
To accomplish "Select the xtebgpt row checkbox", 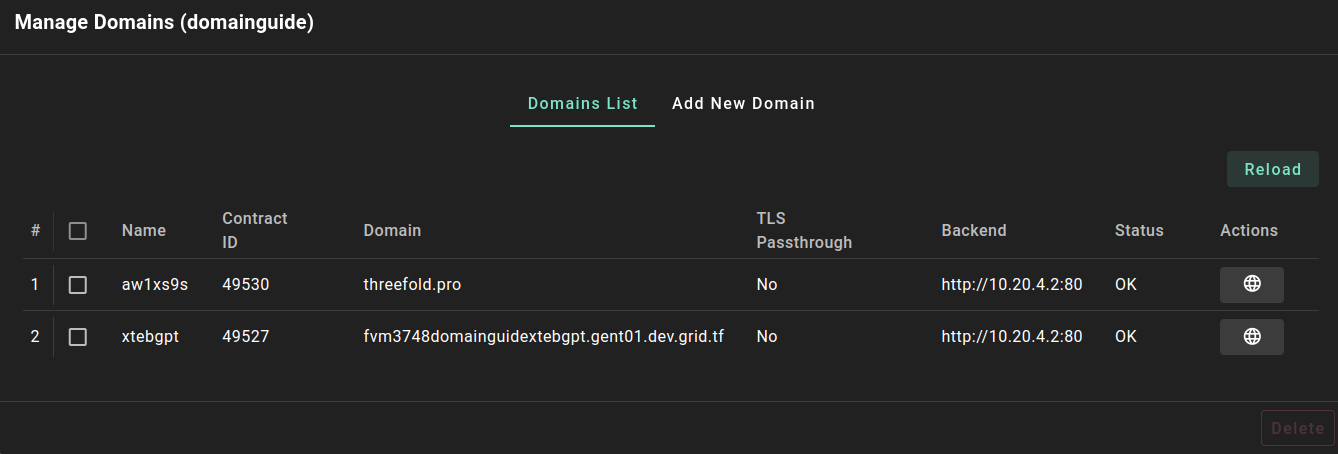I will 78,337.
